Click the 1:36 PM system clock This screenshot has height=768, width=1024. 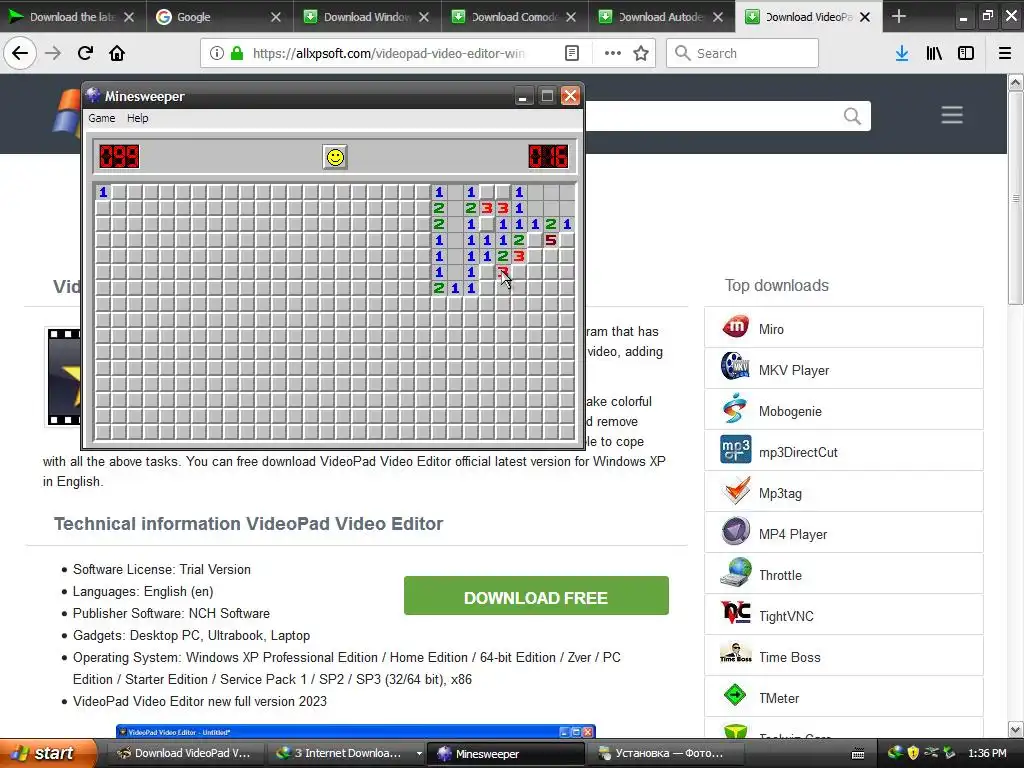point(987,753)
